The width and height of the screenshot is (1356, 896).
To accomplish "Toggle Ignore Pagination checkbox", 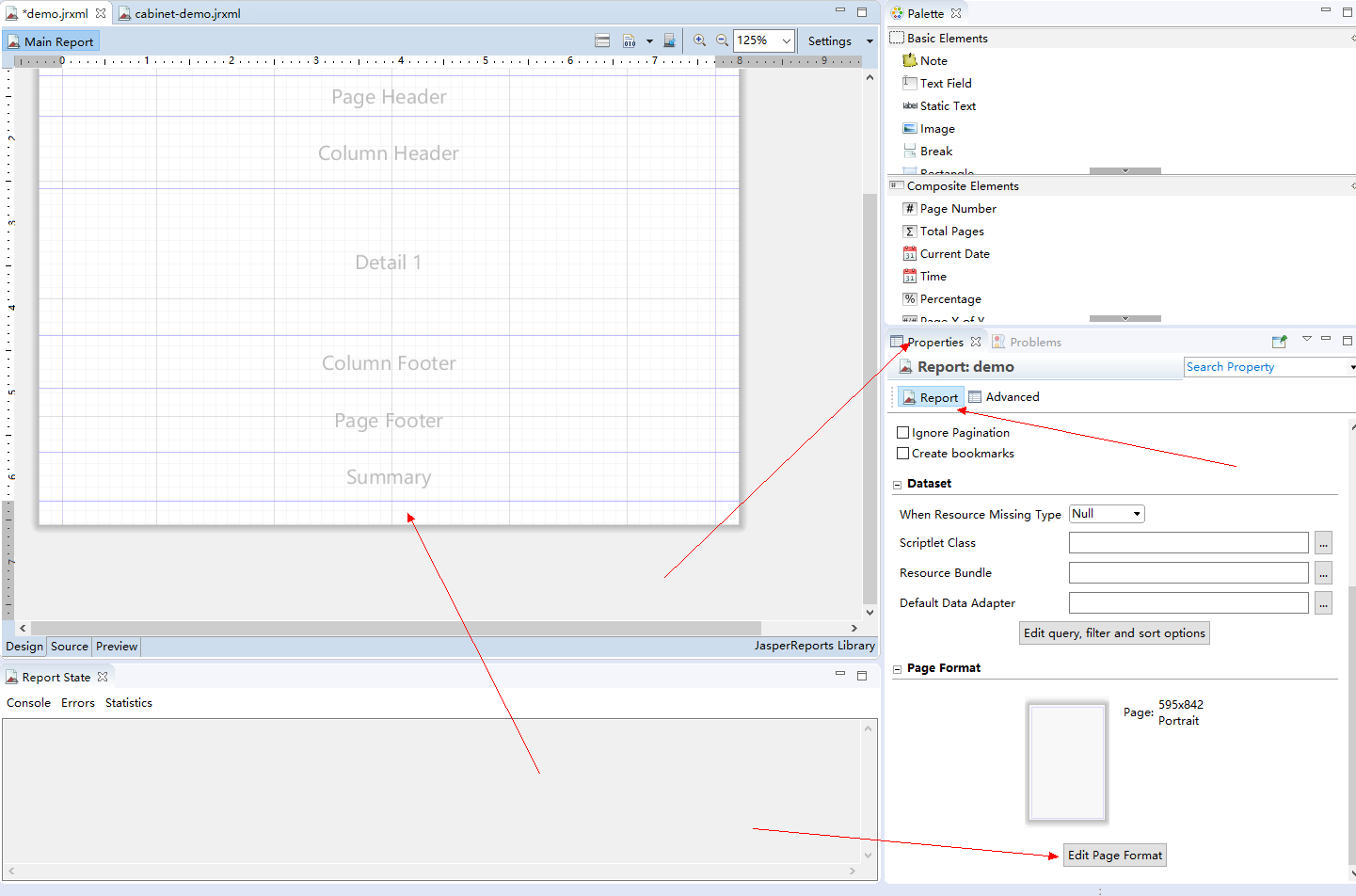I will pyautogui.click(x=903, y=433).
